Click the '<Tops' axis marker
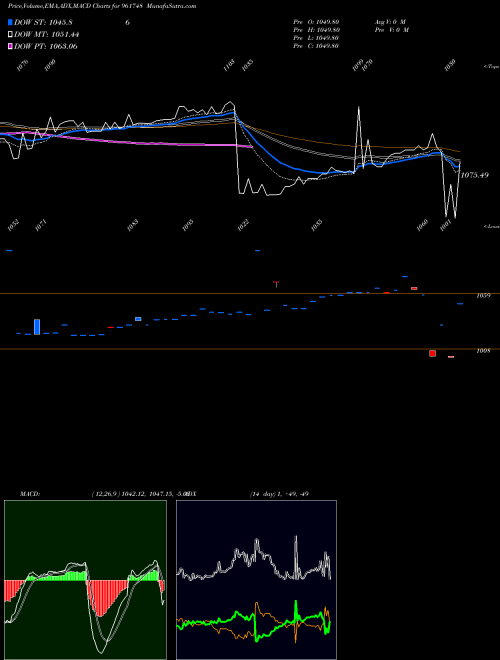The width and height of the screenshot is (500, 660). tap(492, 67)
